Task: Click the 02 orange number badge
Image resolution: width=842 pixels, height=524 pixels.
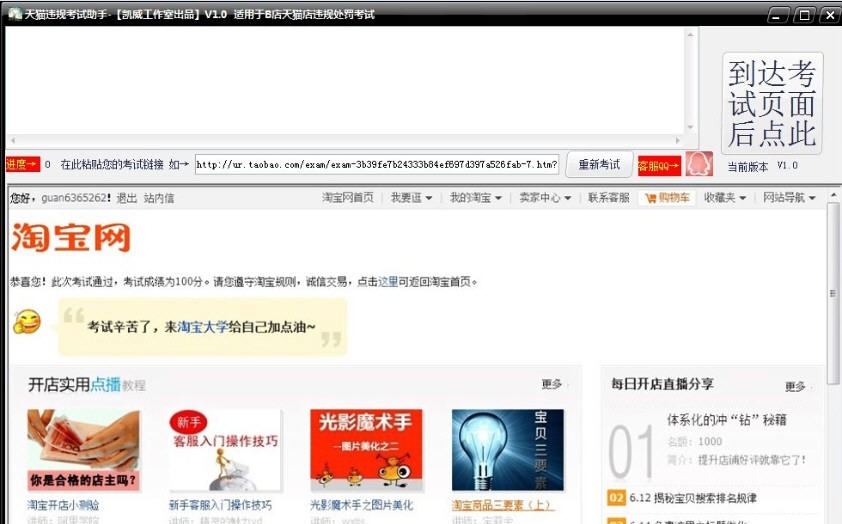Action: click(616, 498)
